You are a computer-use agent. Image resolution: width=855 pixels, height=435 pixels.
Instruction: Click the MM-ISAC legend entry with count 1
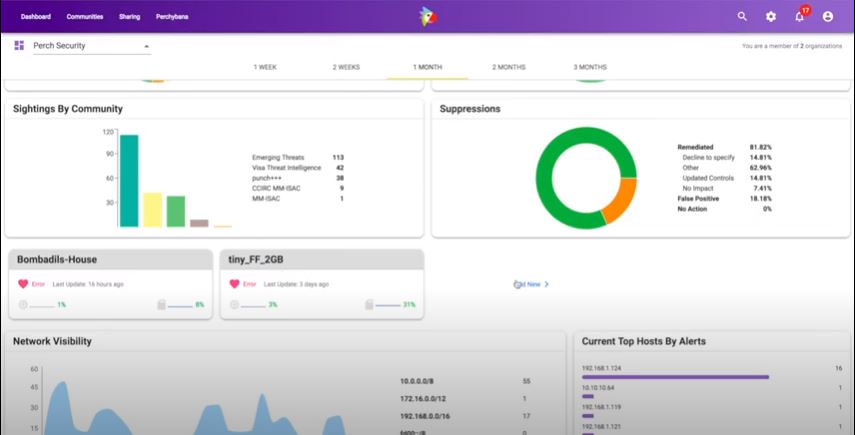pos(298,198)
